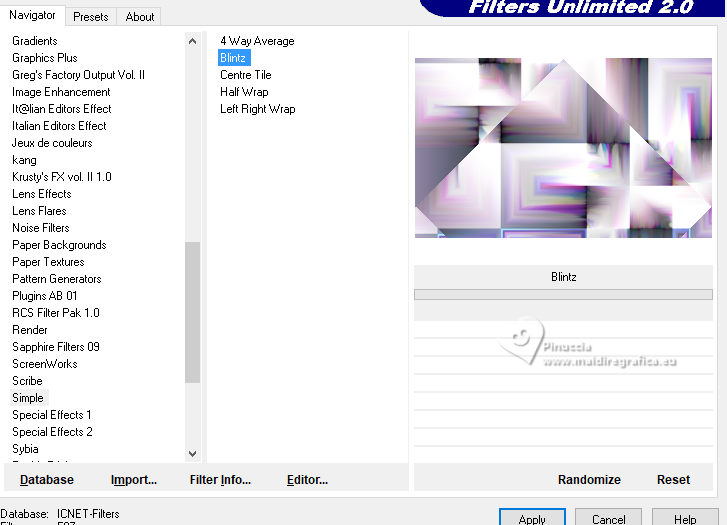Choose the Lens Flares category
727x525 pixels.
pyautogui.click(x=39, y=211)
